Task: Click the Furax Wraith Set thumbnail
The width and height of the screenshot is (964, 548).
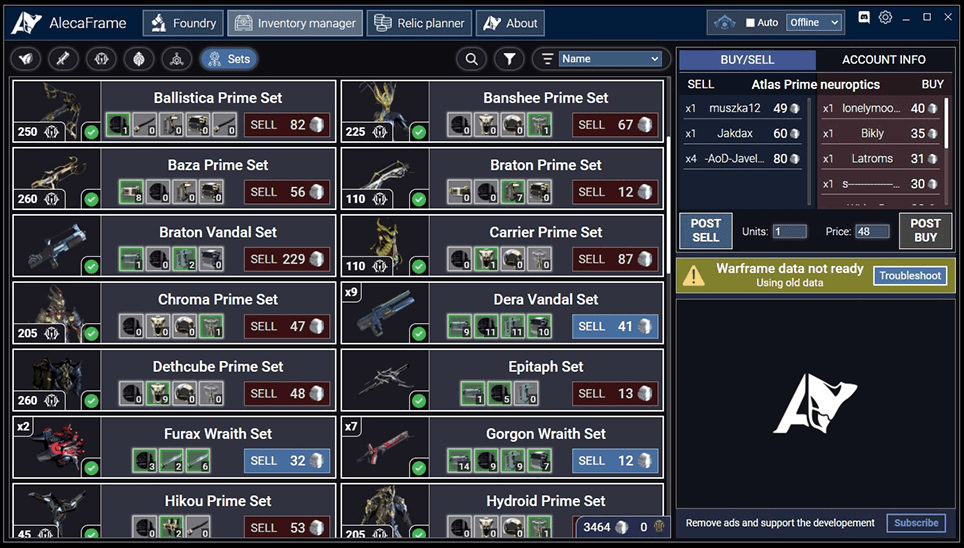Action: pyautogui.click(x=57, y=447)
